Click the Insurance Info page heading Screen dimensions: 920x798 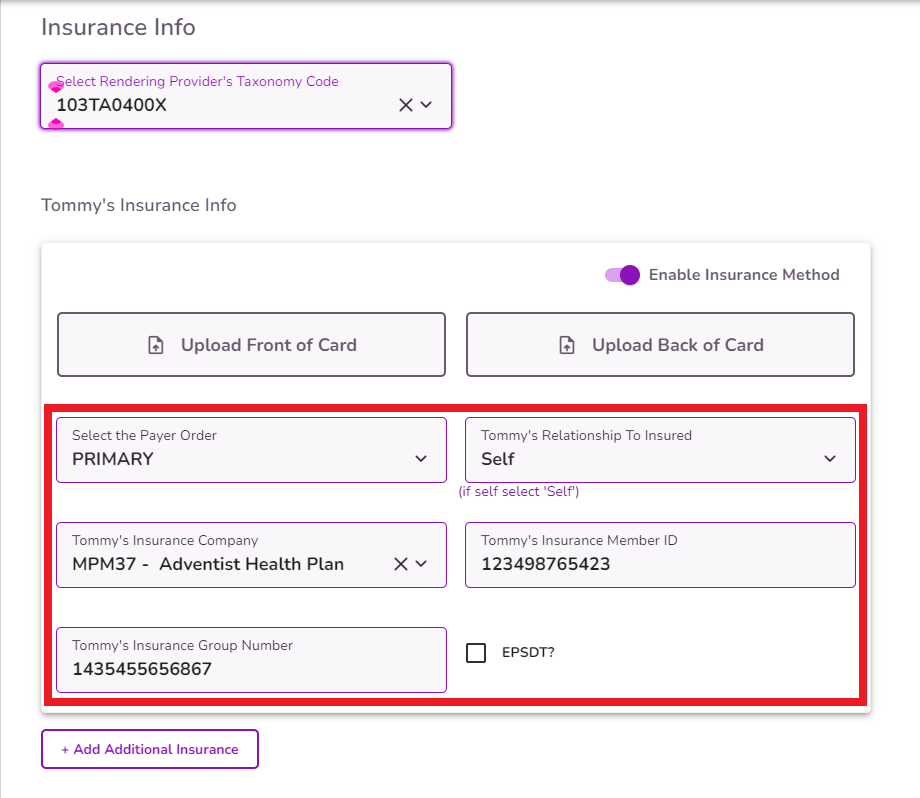click(x=118, y=27)
